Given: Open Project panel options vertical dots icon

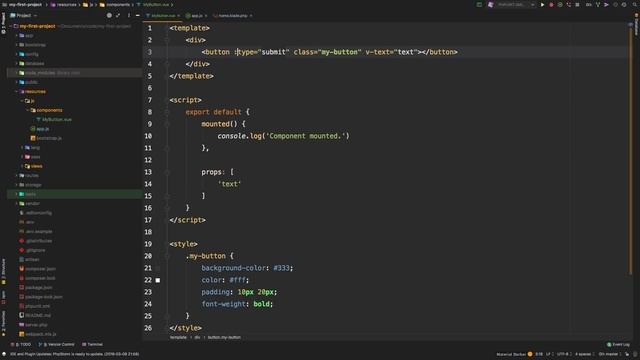Looking at the screenshot, I should pyautogui.click(x=128, y=16).
